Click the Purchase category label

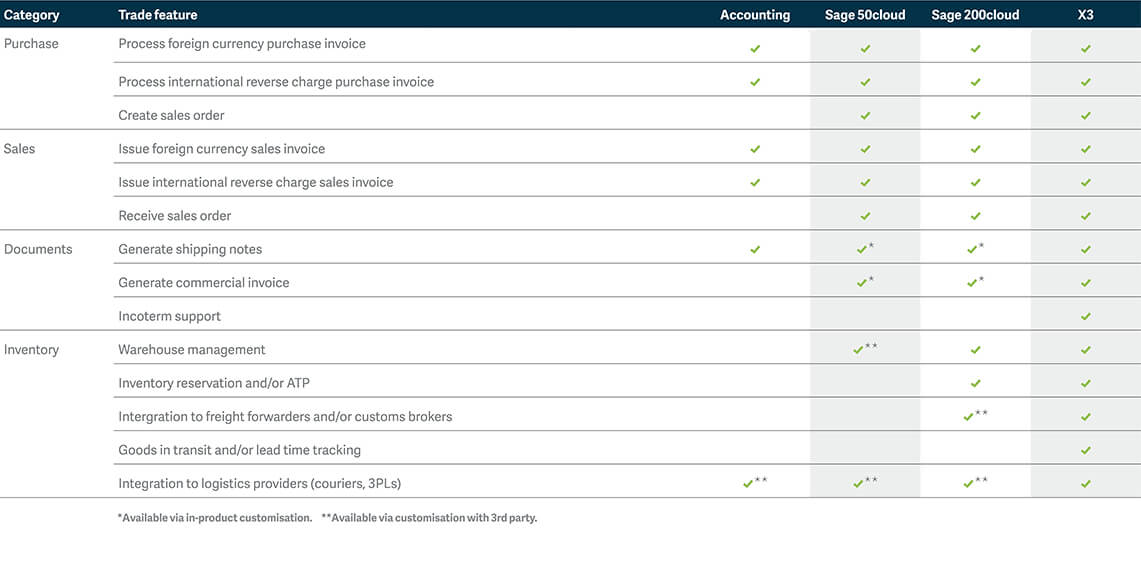click(x=31, y=44)
